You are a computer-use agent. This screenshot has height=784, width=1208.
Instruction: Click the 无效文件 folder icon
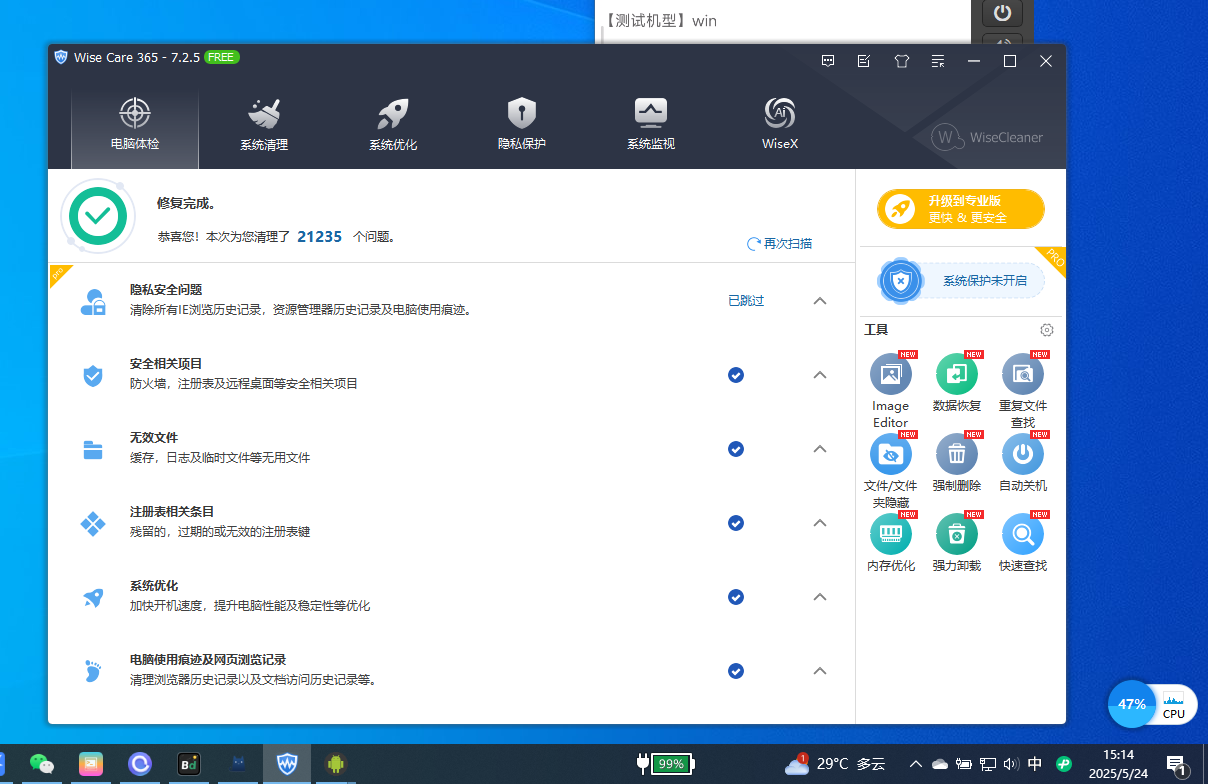click(x=93, y=450)
